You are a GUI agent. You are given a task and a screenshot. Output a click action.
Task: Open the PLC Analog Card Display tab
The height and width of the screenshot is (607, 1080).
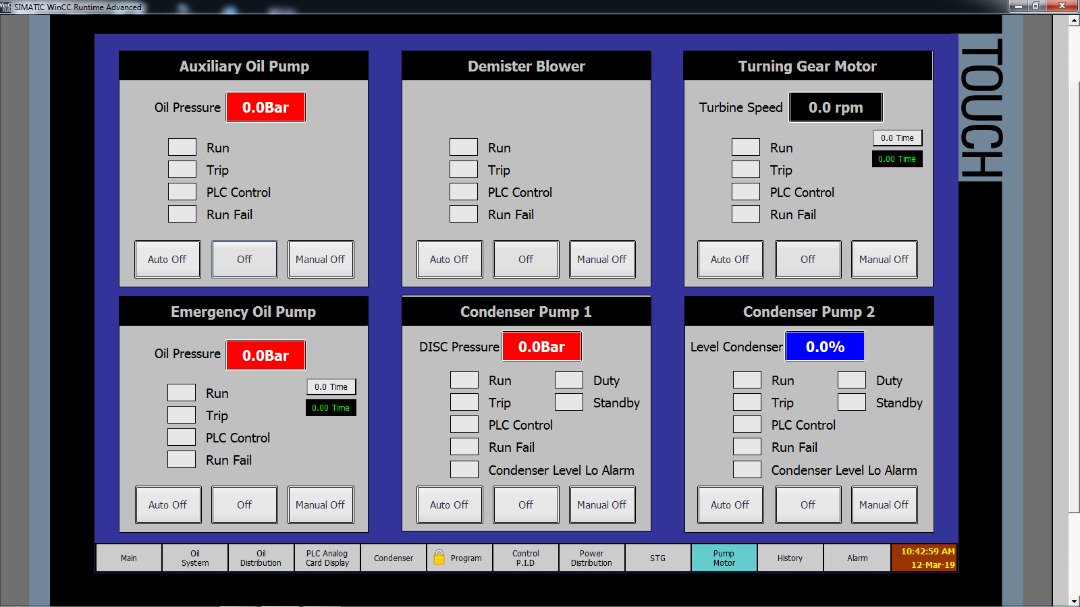(x=327, y=558)
